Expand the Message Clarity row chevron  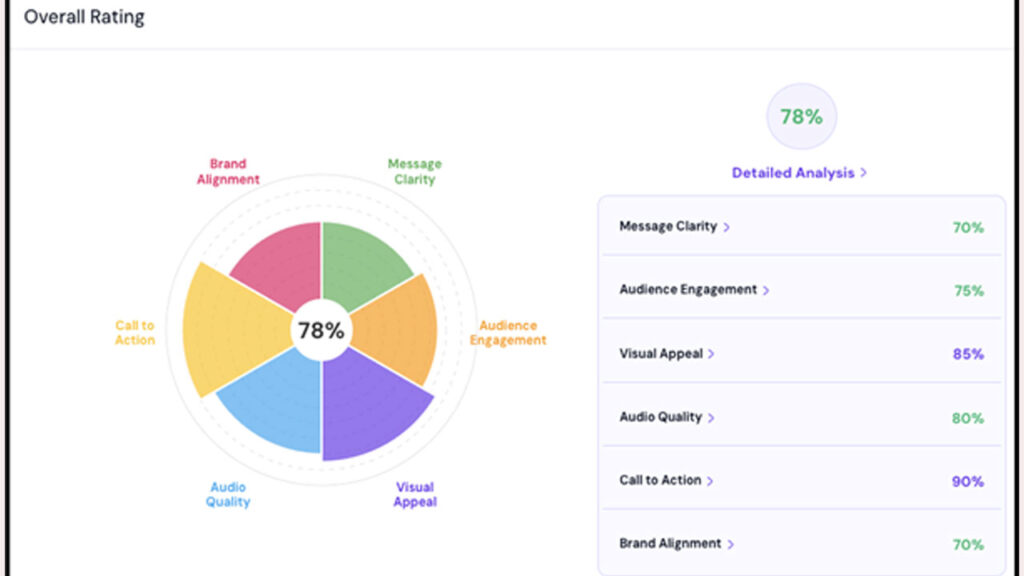(727, 227)
